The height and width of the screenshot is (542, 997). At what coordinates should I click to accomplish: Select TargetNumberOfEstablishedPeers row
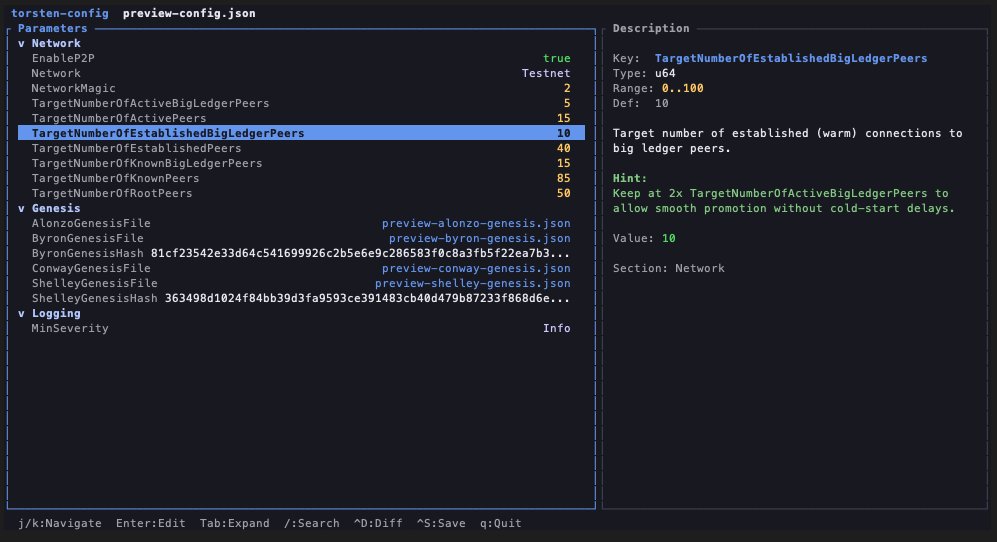pyautogui.click(x=301, y=148)
